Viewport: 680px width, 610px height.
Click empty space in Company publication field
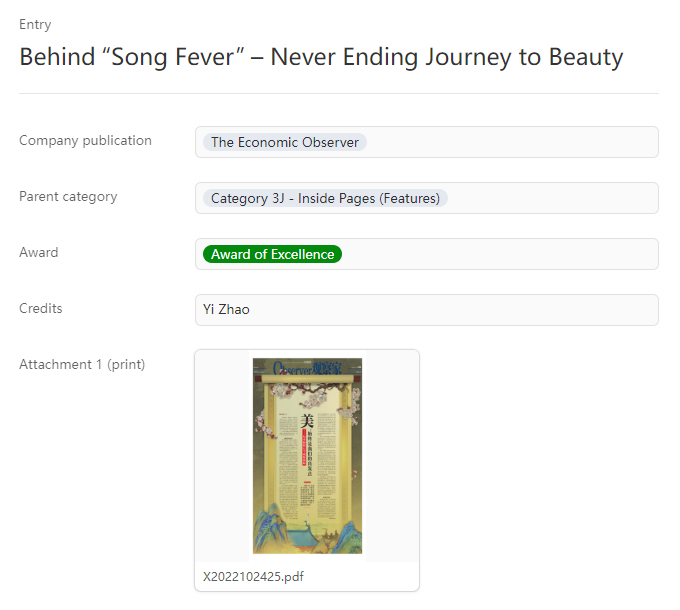tap(510, 142)
